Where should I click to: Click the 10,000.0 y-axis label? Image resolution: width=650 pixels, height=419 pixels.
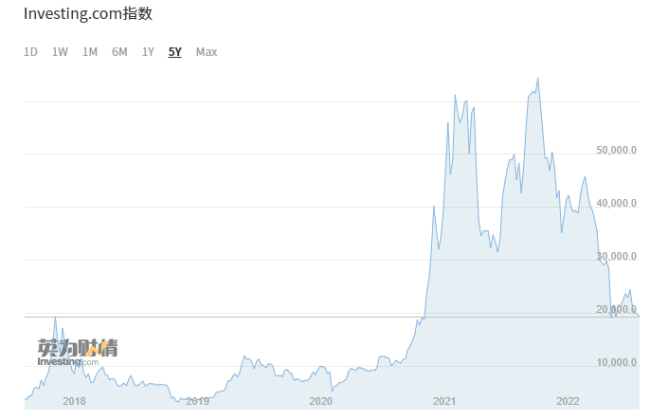616,362
